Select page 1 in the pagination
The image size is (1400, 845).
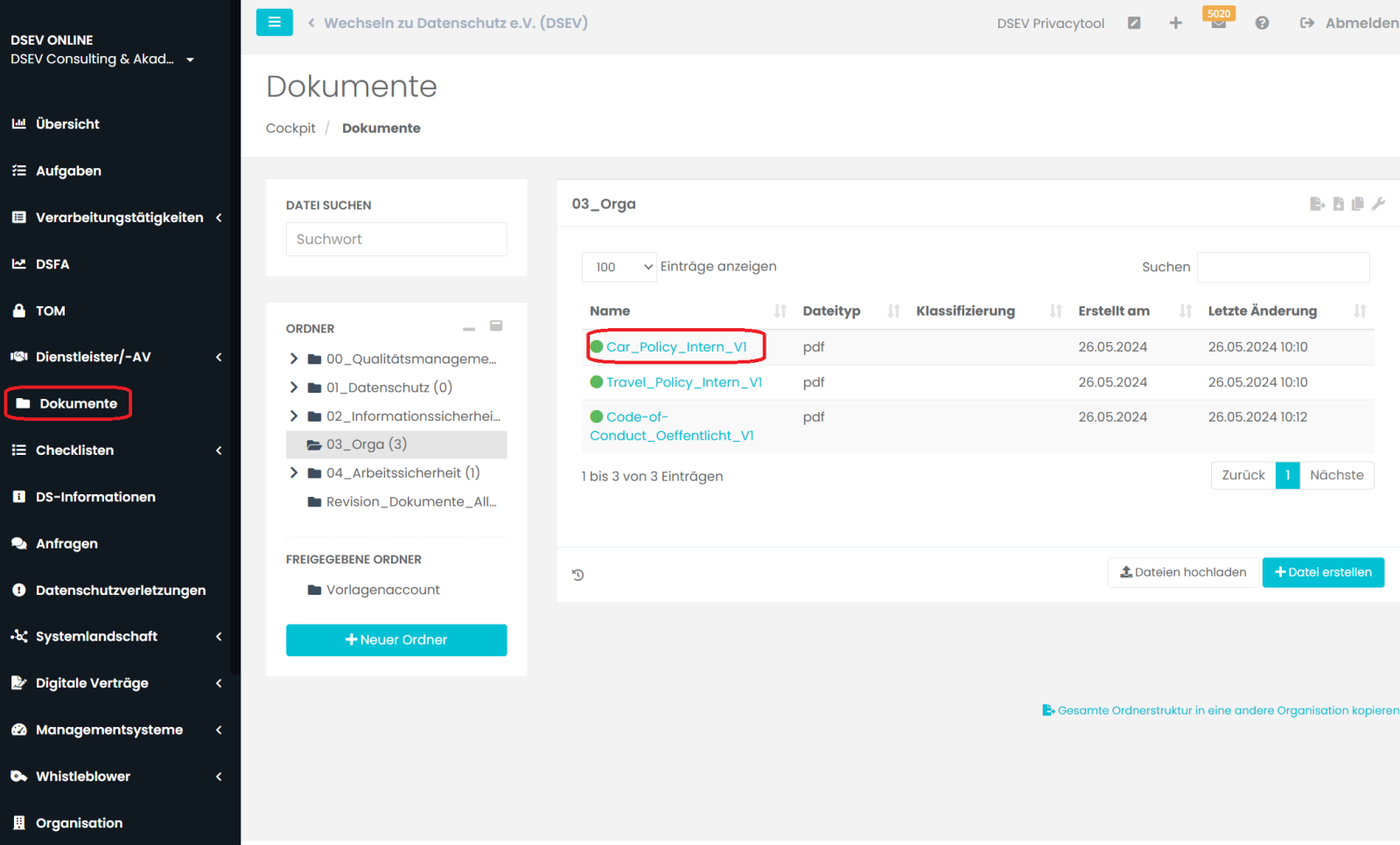(x=1288, y=475)
